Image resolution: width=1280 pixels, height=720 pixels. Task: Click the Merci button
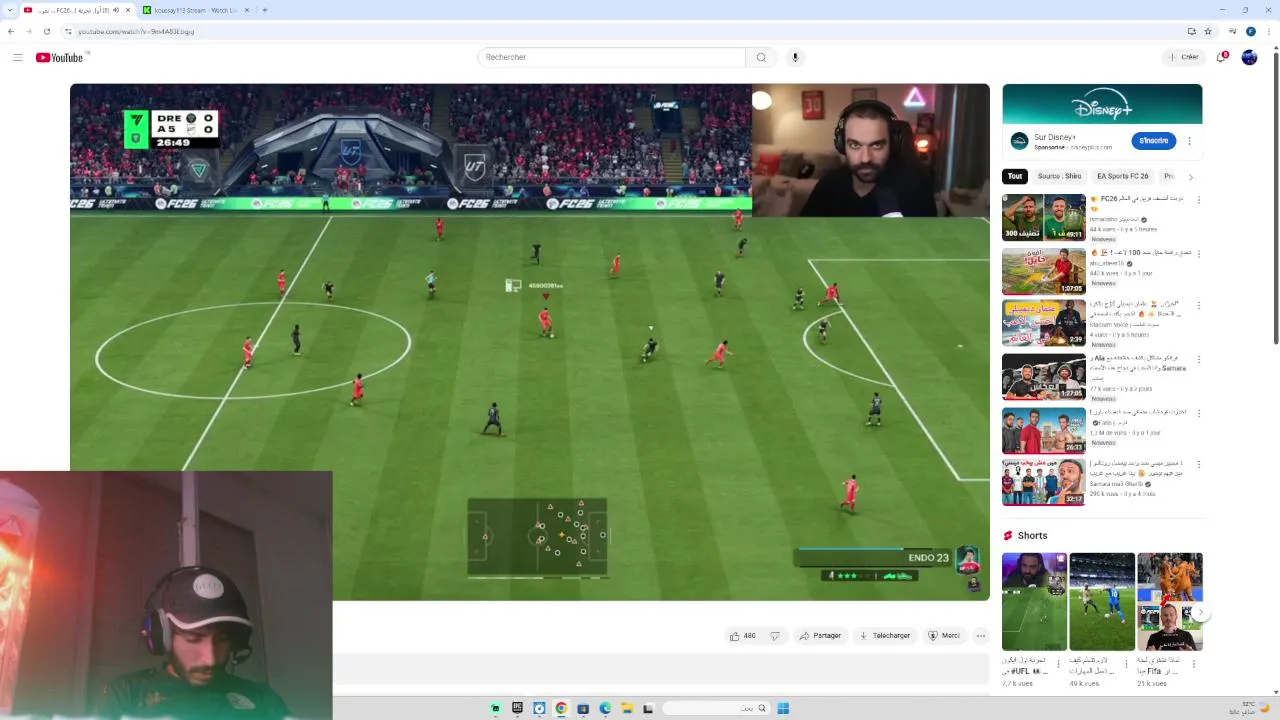click(944, 636)
